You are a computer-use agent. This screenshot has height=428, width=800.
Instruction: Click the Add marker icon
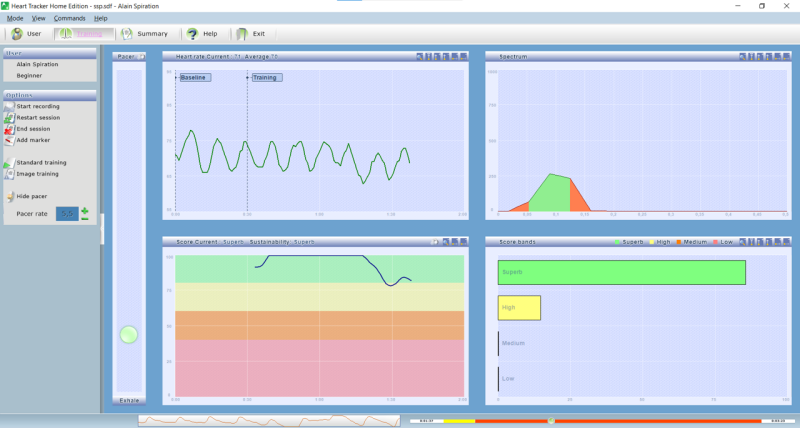[9, 140]
